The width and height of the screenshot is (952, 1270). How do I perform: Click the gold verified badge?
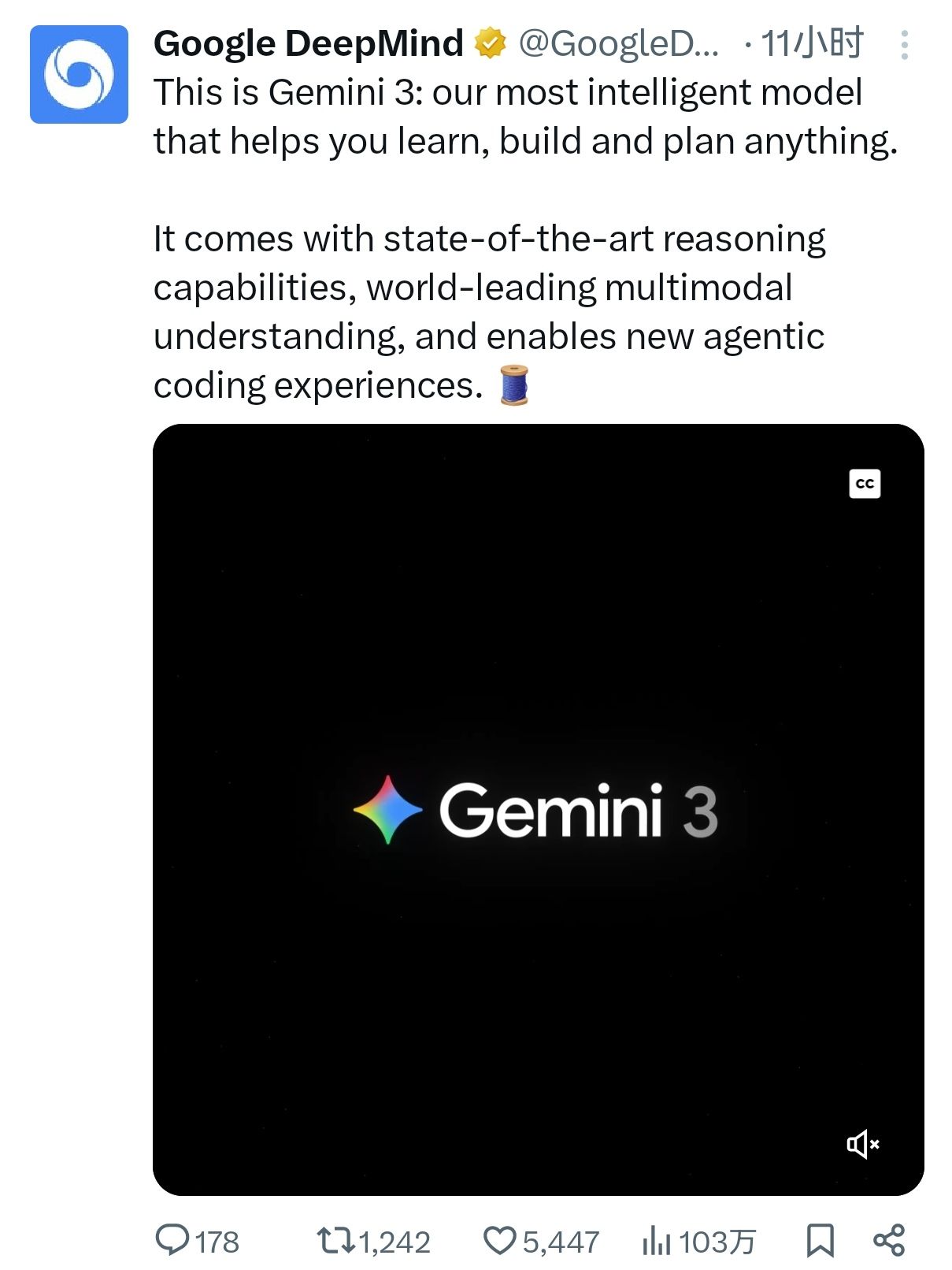tap(490, 43)
